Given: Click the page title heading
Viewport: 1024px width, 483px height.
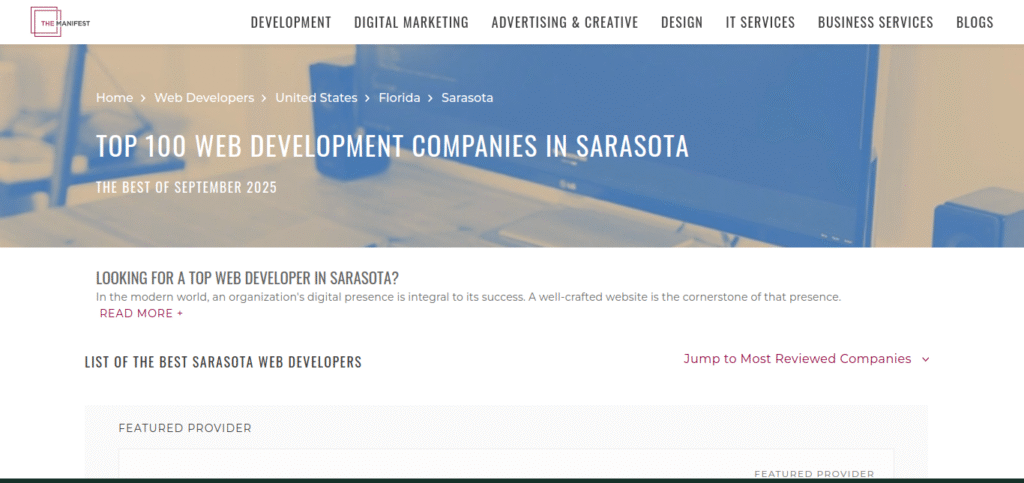Looking at the screenshot, I should (x=392, y=146).
